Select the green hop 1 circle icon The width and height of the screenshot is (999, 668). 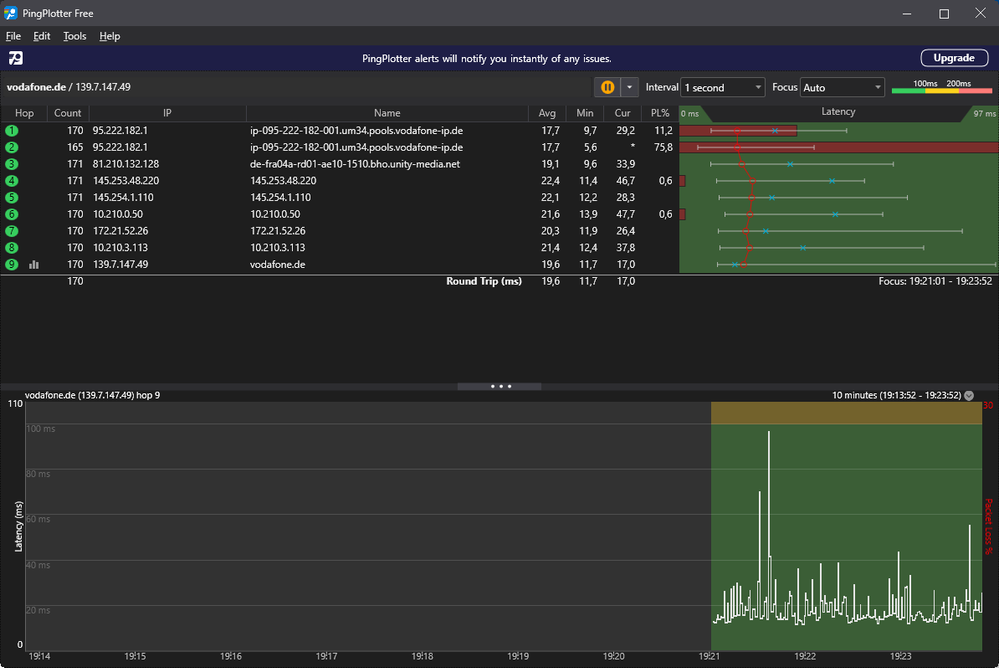(12, 130)
